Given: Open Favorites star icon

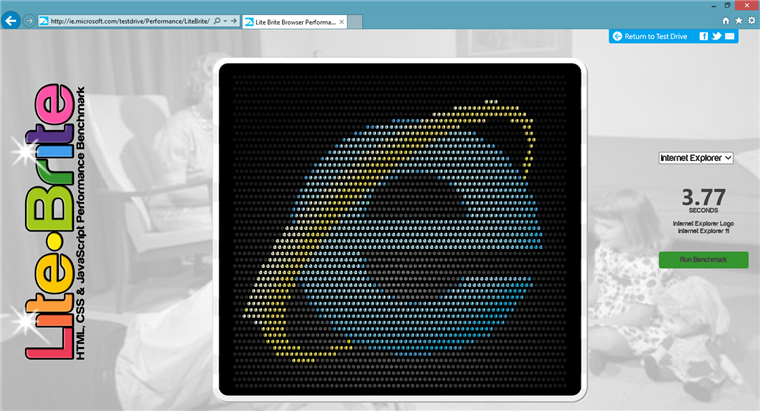Looking at the screenshot, I should [738, 20].
